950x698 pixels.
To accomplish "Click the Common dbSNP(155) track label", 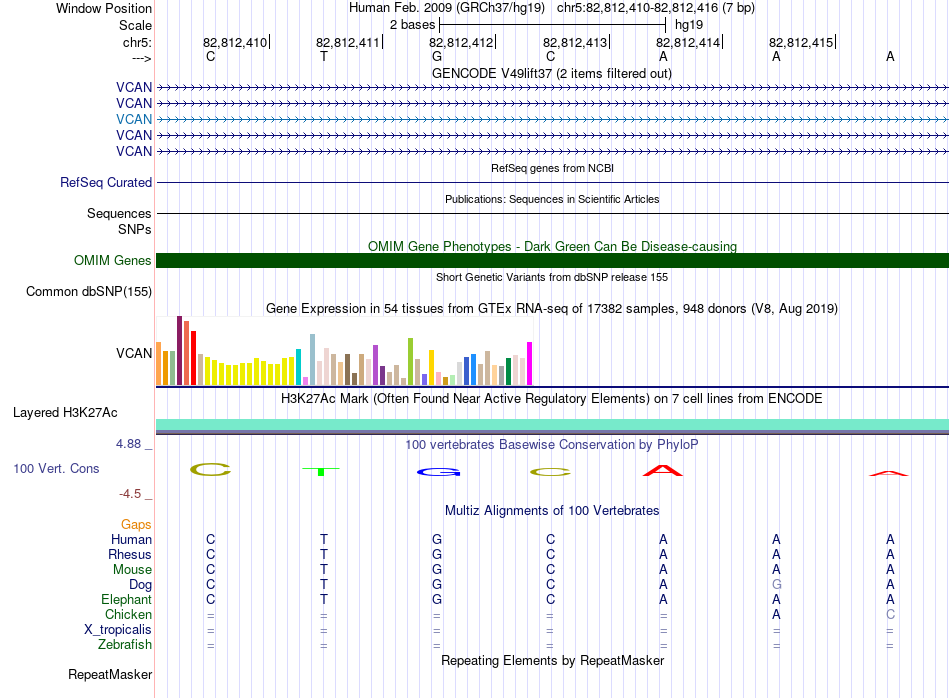I will click(x=88, y=291).
